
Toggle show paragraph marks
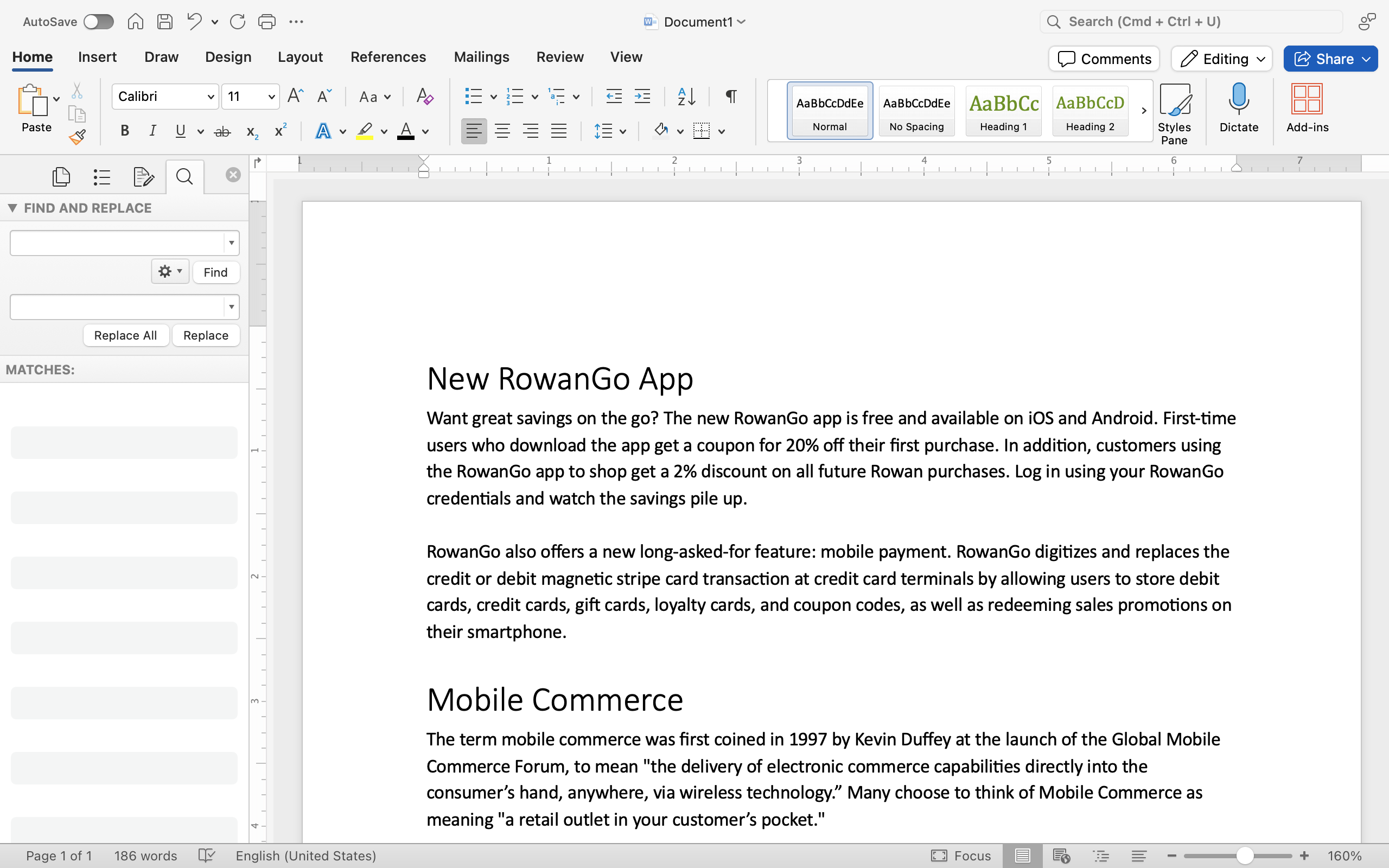click(731, 96)
